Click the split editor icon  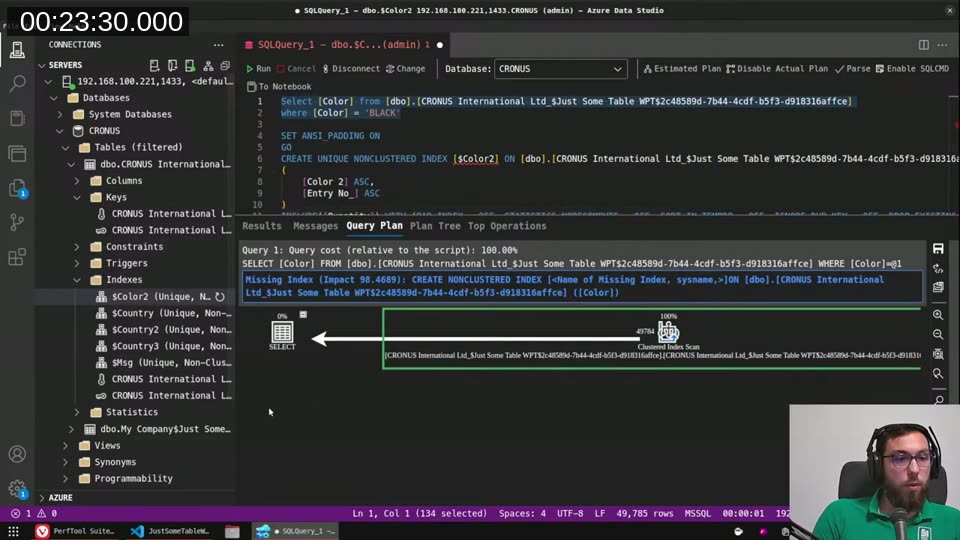pyautogui.click(x=923, y=45)
